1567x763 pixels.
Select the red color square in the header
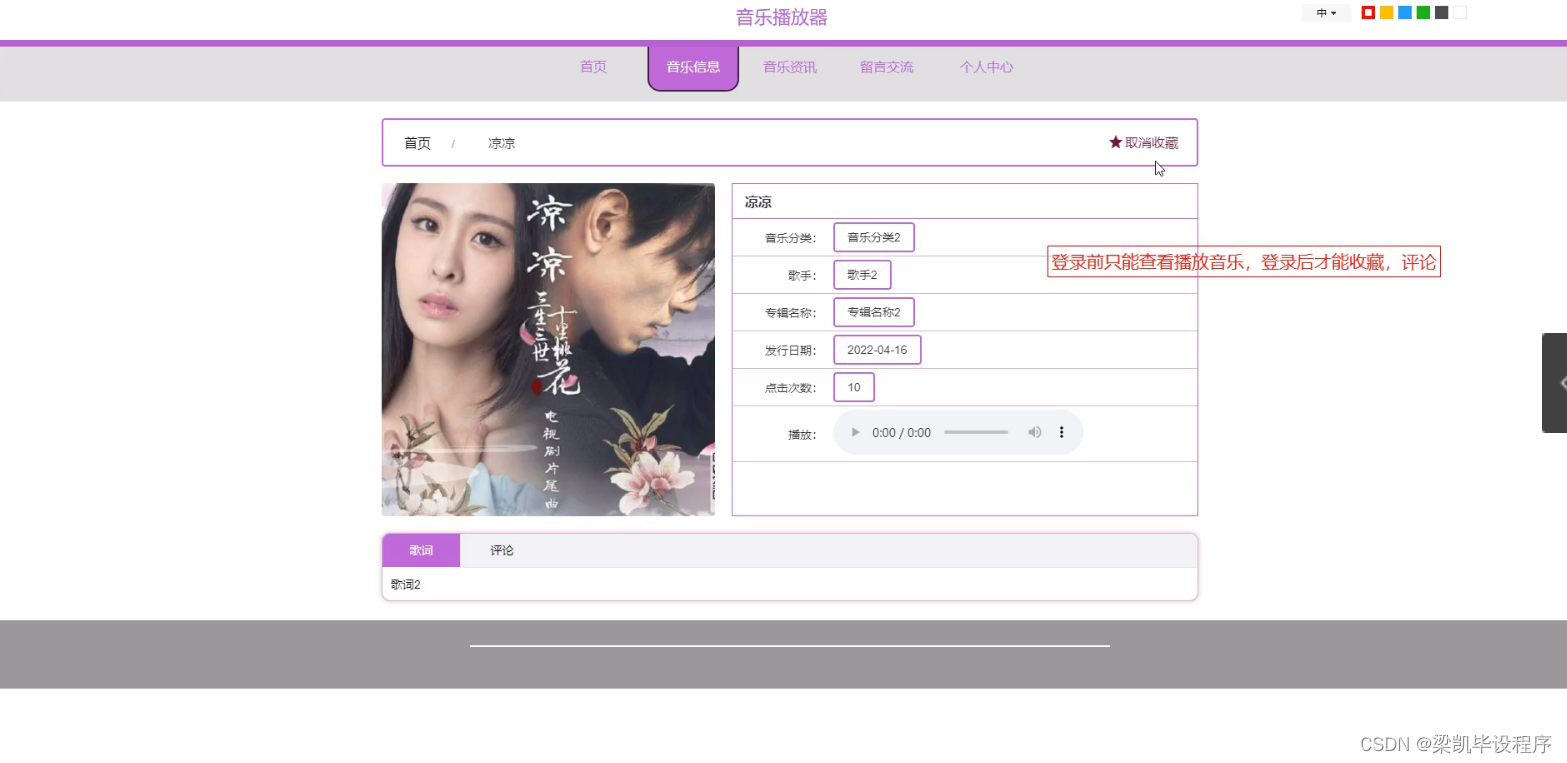pyautogui.click(x=1368, y=12)
